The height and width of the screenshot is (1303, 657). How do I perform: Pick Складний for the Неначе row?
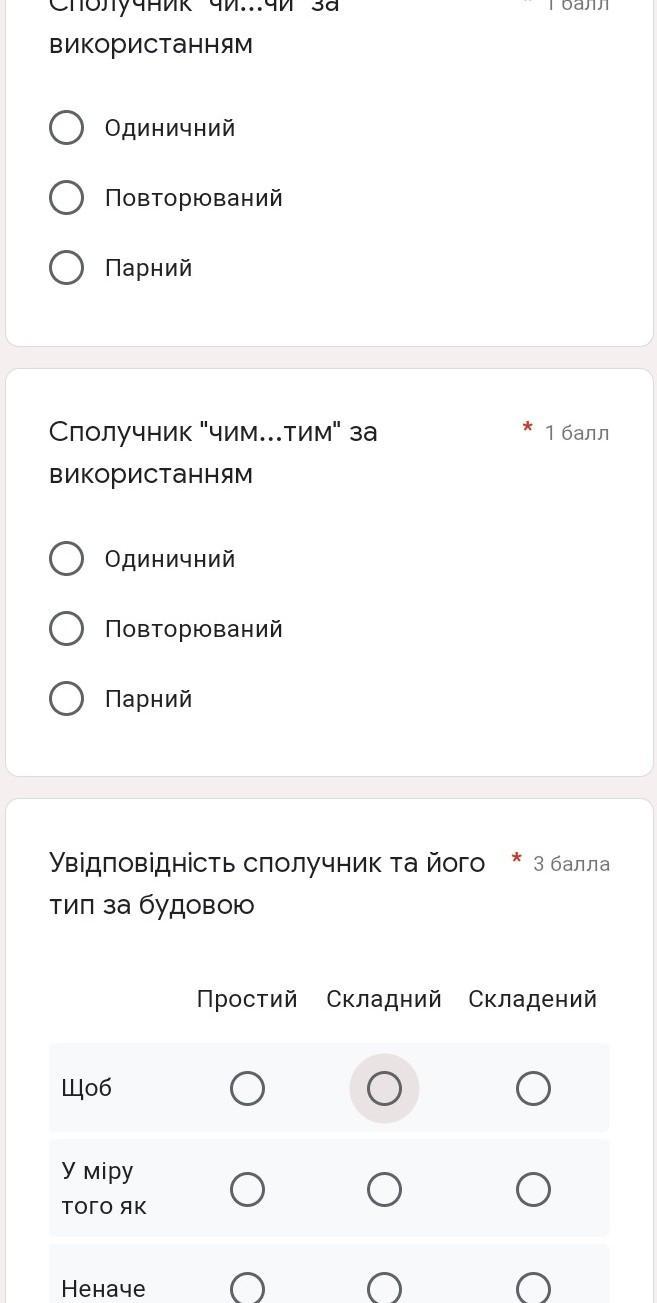point(384,1288)
